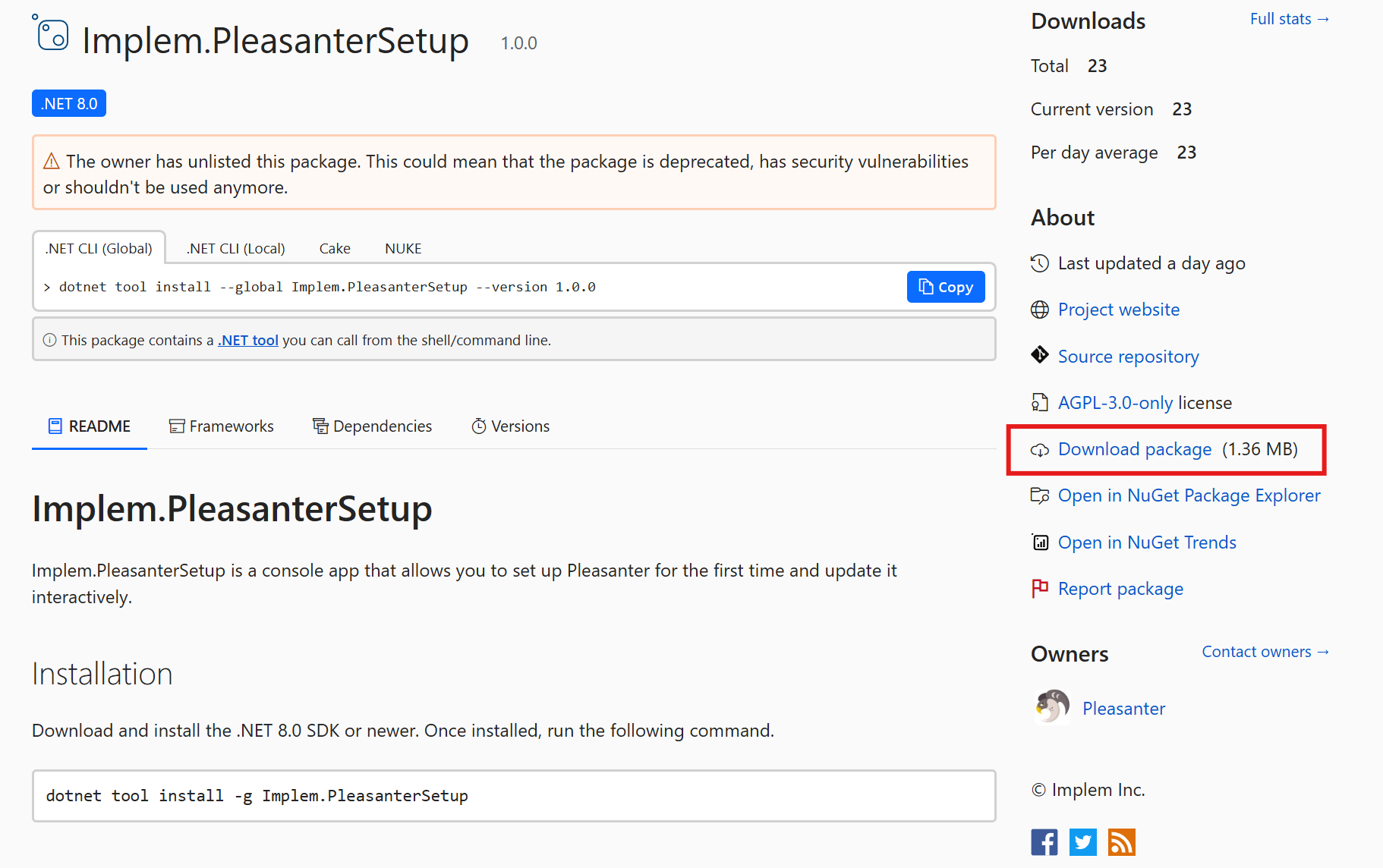
Task: Click the red flag report icon
Action: [x=1039, y=588]
